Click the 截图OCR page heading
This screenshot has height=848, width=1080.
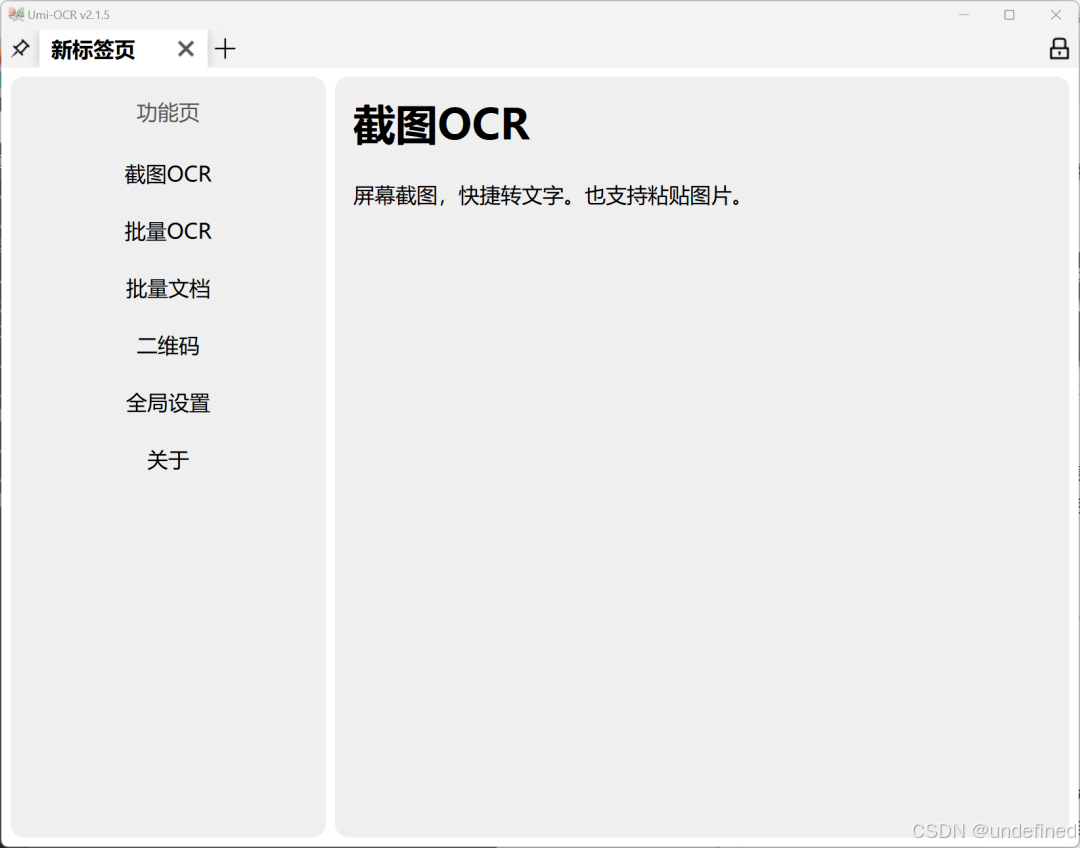pos(442,124)
